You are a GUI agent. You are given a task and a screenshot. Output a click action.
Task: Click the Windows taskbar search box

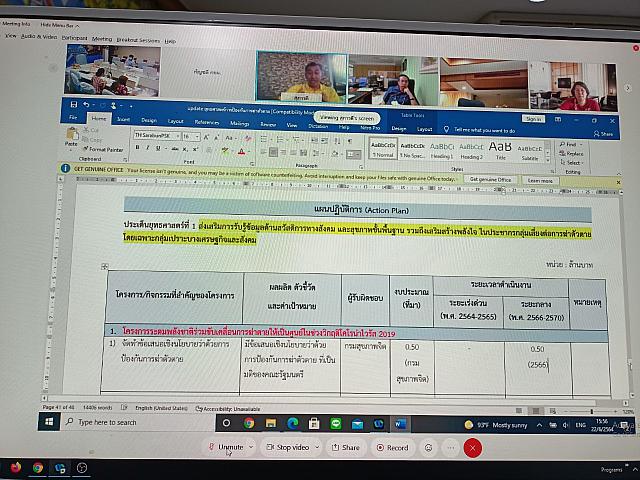click(x=110, y=422)
